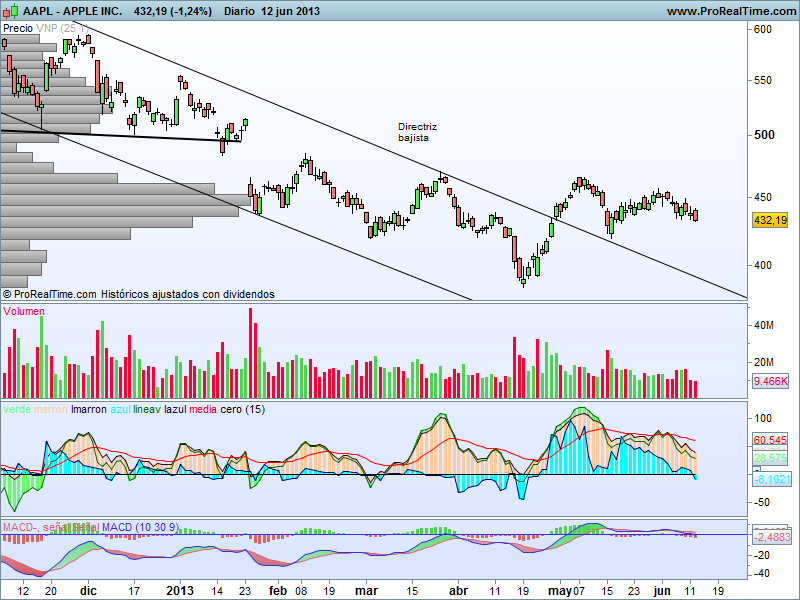800x600 pixels.
Task: Click the "MACD (10 30 9)" indicator label
Action: [140, 527]
